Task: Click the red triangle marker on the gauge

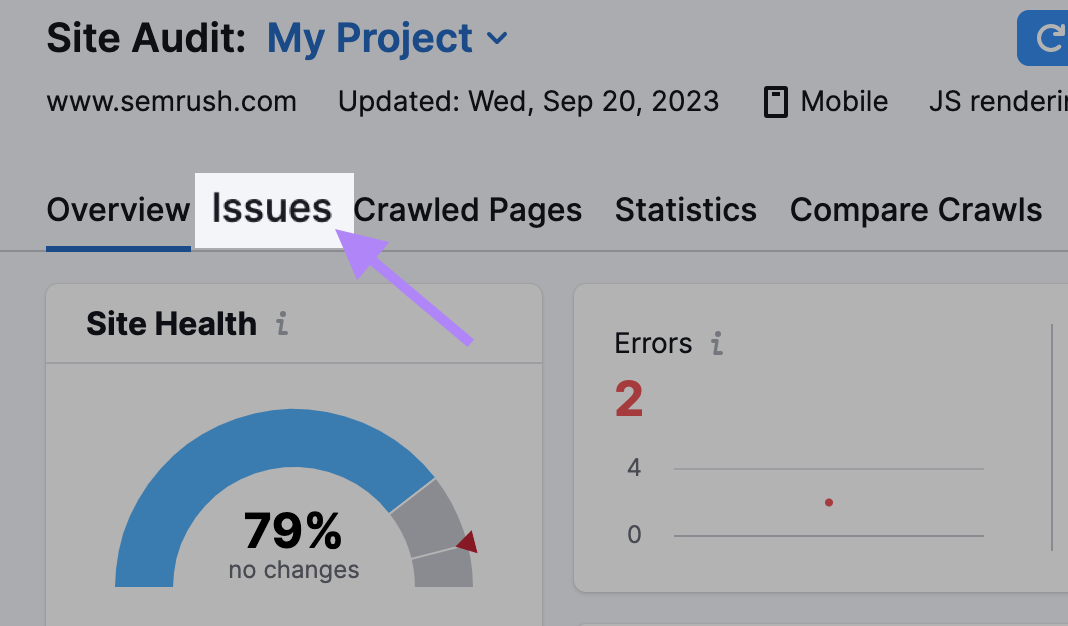Action: coord(466,543)
